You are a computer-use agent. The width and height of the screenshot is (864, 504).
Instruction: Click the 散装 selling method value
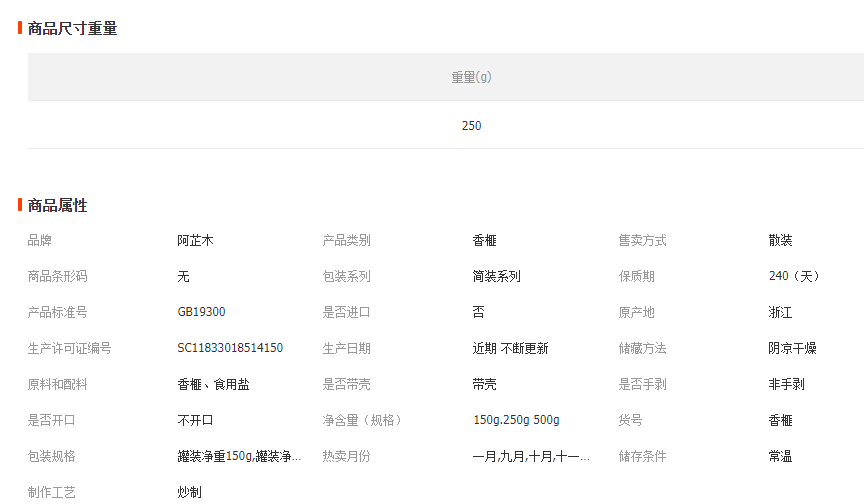point(781,240)
